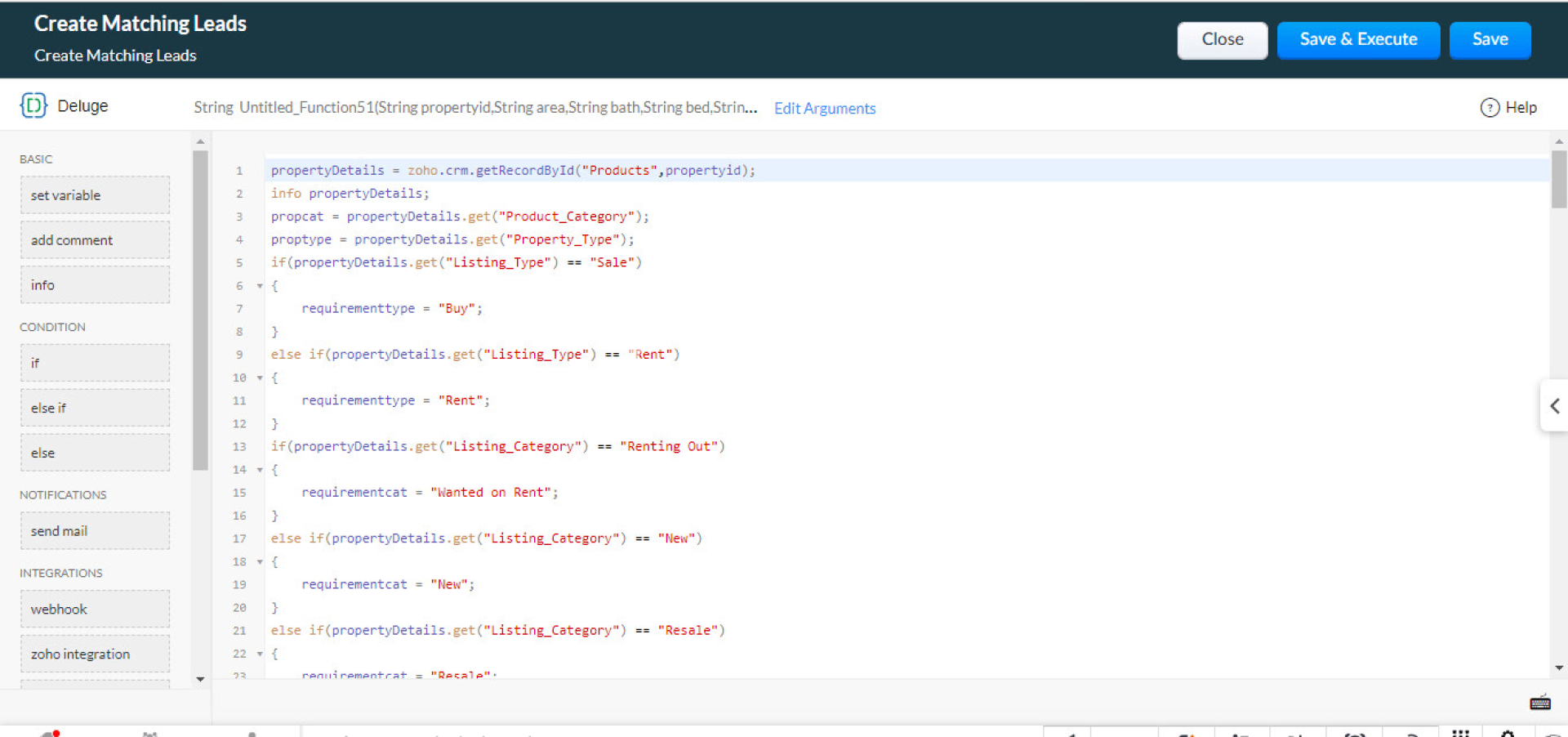
Task: Click the keyboard shortcuts icon
Action: pyautogui.click(x=1539, y=703)
